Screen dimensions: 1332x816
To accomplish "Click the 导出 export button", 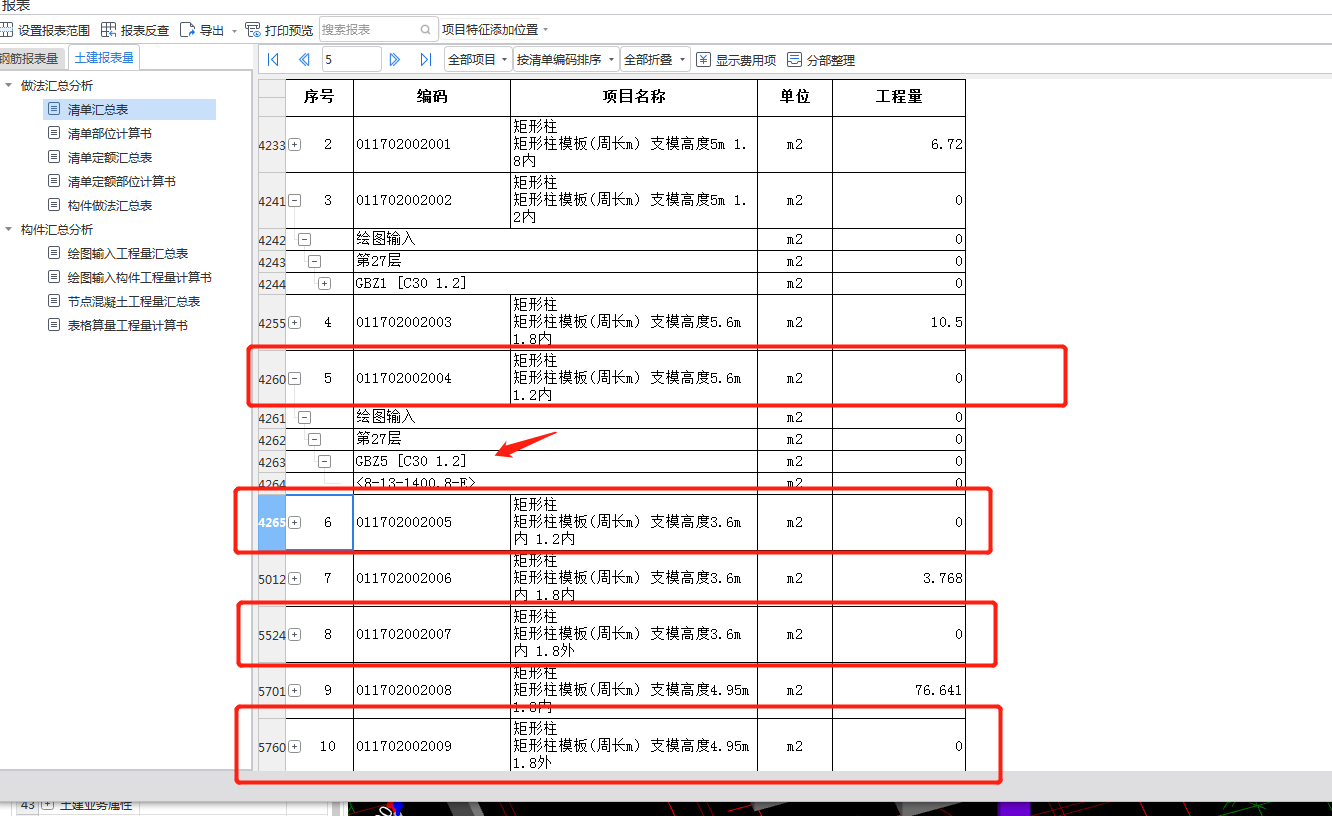I will click(202, 30).
